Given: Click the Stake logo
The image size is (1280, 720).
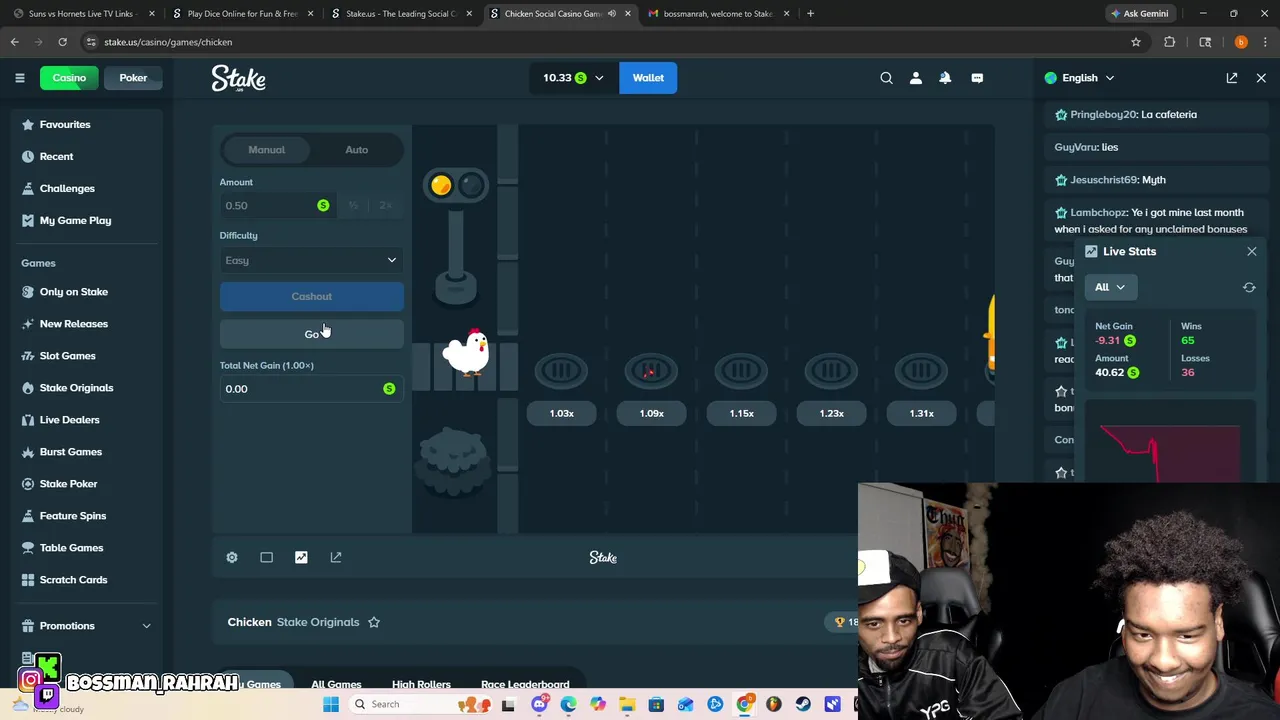Looking at the screenshot, I should pyautogui.click(x=238, y=79).
